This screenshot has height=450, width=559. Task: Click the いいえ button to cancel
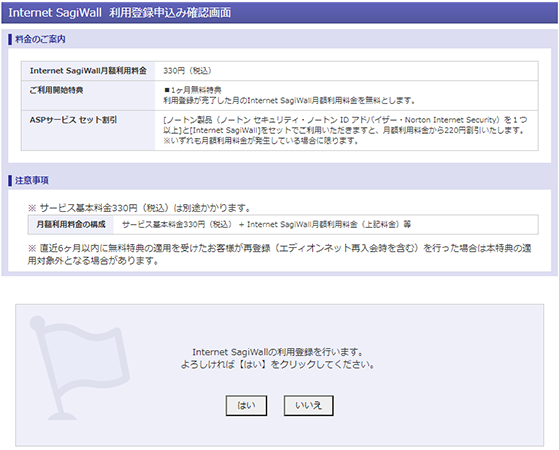[308, 405]
